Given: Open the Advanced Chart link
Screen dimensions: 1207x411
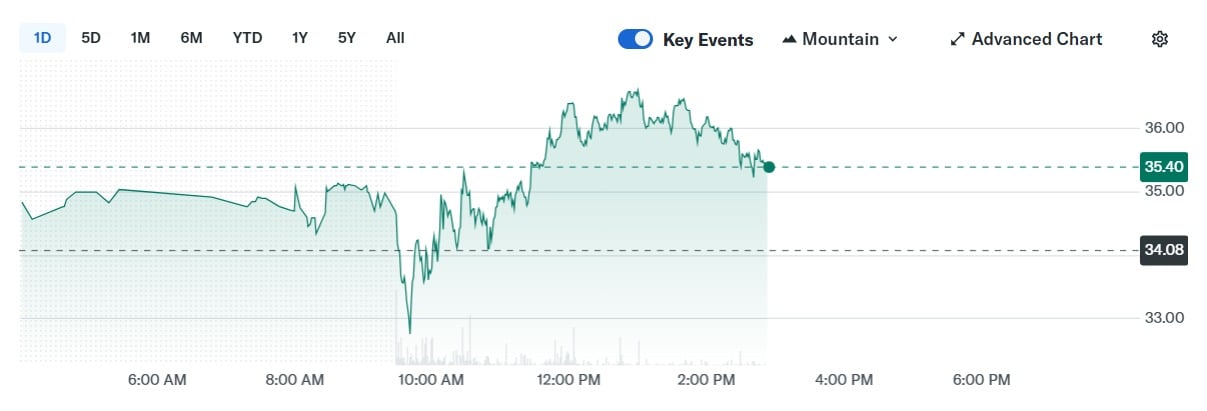Looking at the screenshot, I should [x=1036, y=39].
